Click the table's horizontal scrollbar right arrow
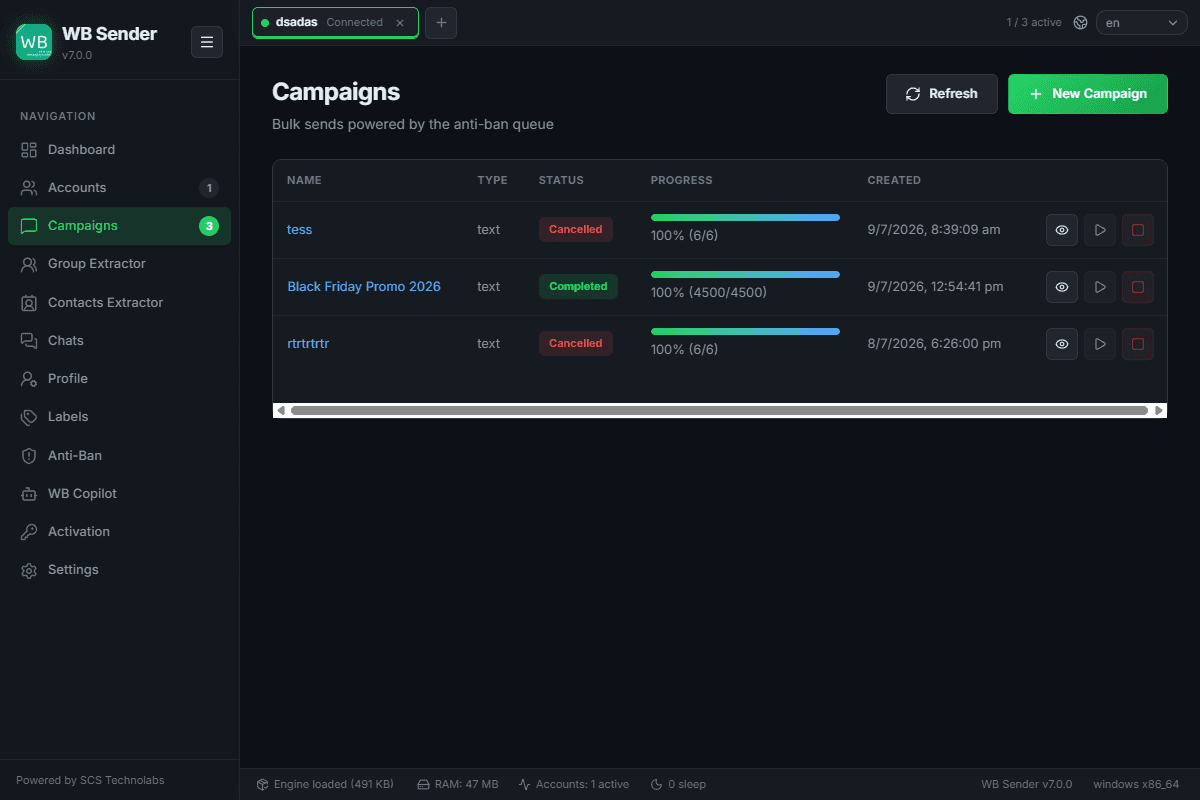This screenshot has height=800, width=1200. click(1159, 410)
